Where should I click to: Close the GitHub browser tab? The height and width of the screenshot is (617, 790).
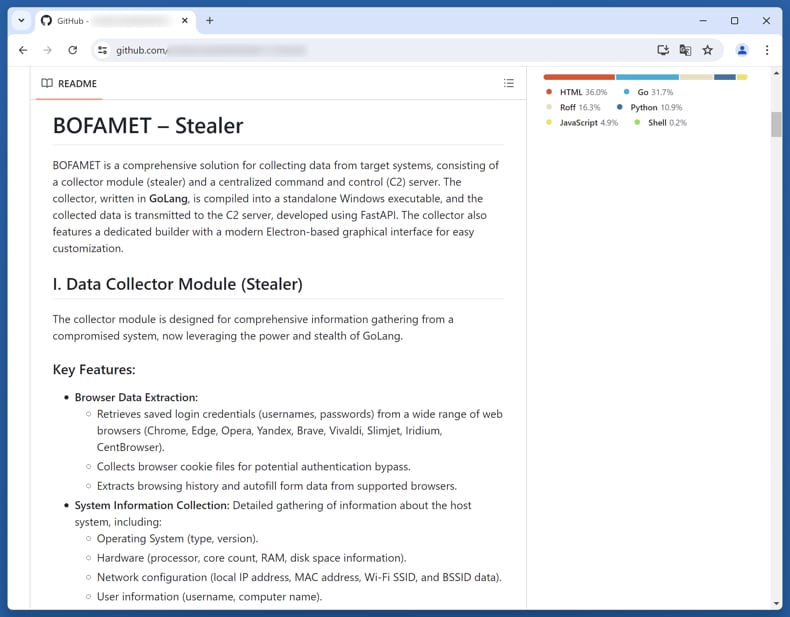click(x=184, y=20)
